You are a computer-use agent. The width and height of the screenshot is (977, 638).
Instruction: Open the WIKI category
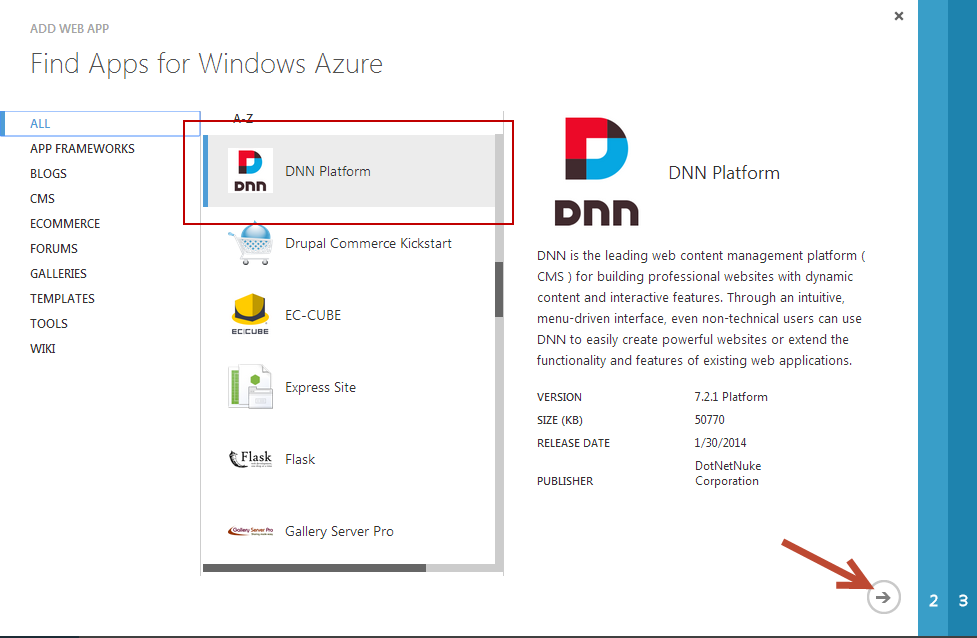coord(42,348)
